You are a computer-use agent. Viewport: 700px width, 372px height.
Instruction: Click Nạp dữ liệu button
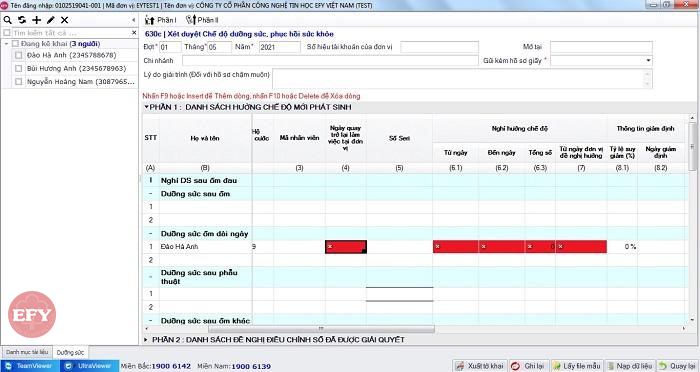[x=630, y=366]
